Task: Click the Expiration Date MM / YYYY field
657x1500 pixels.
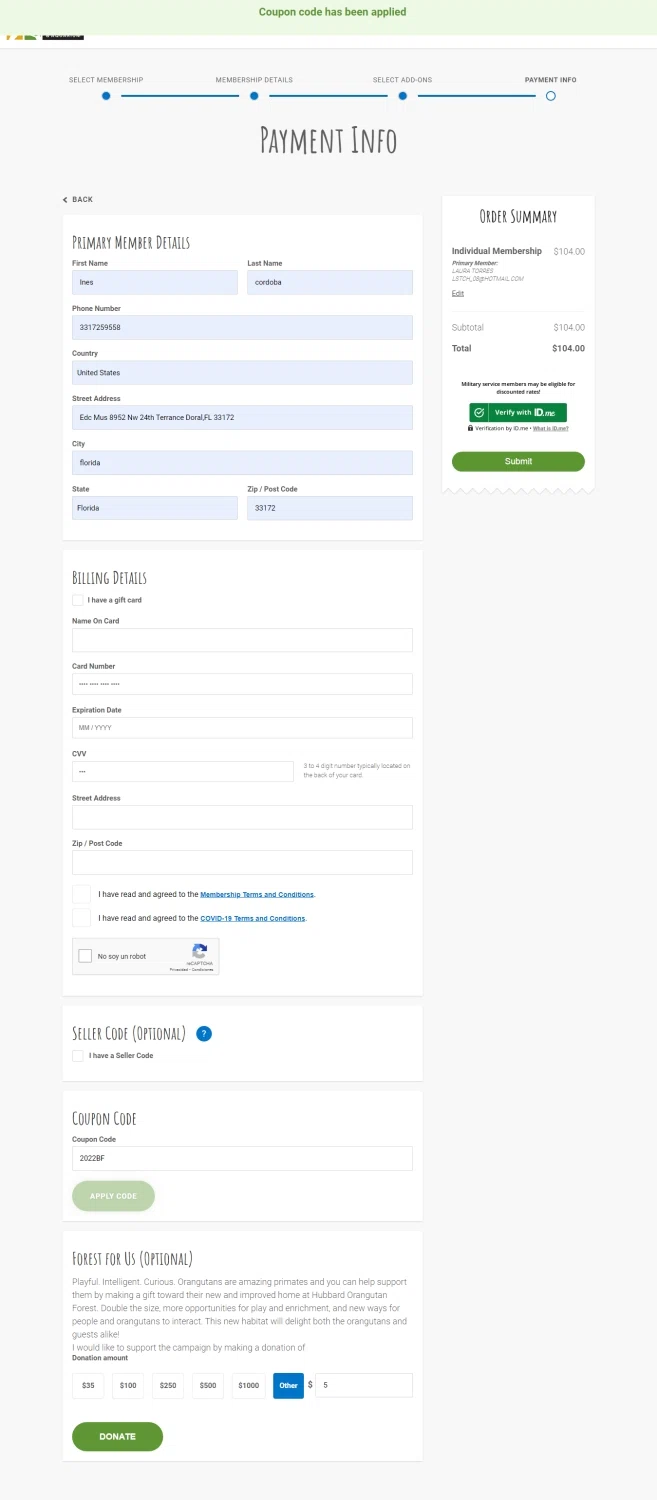Action: click(x=242, y=728)
